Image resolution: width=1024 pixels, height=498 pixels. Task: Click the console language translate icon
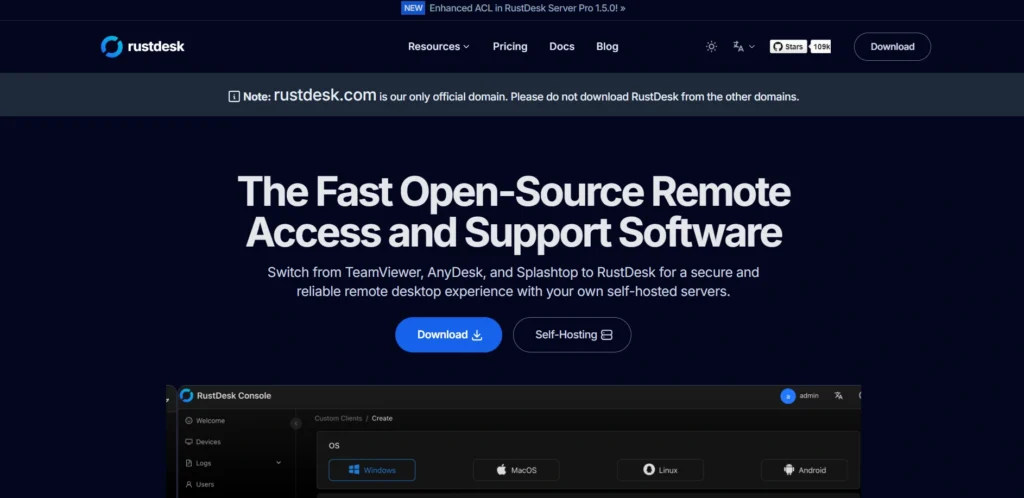pyautogui.click(x=839, y=396)
